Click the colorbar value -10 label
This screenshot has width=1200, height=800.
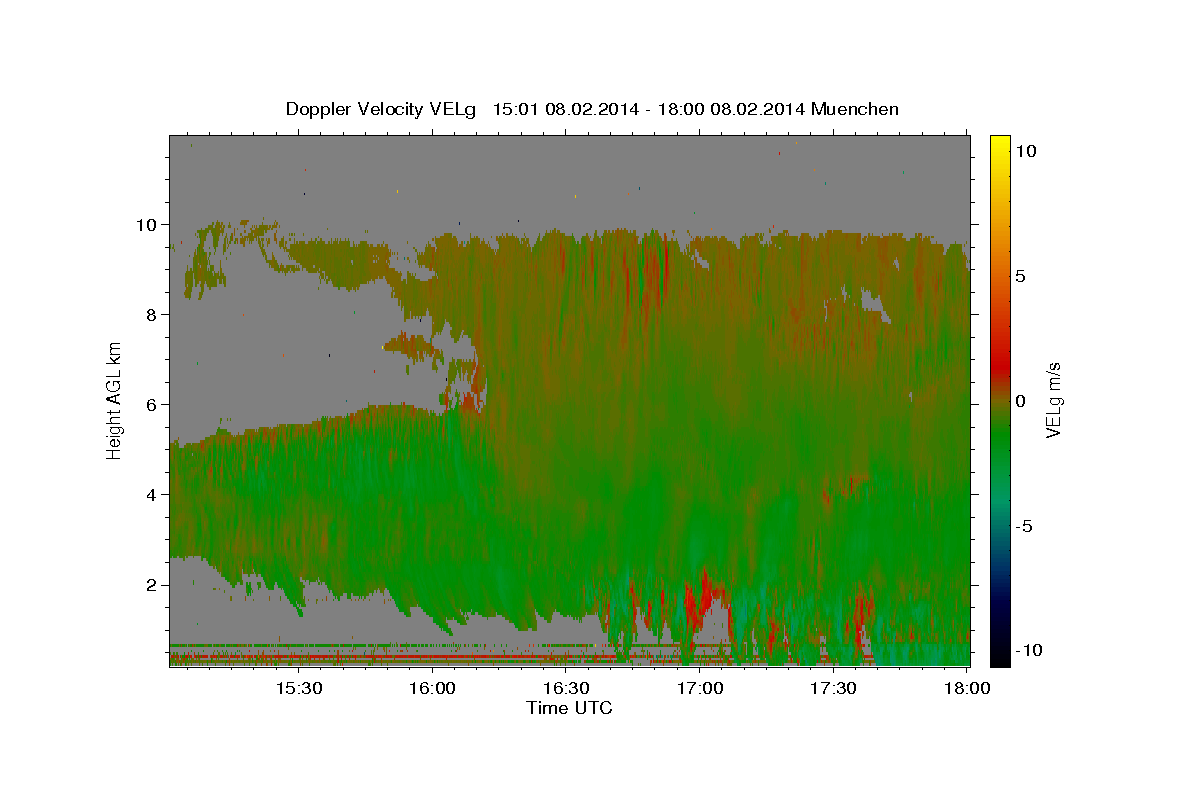click(1030, 651)
